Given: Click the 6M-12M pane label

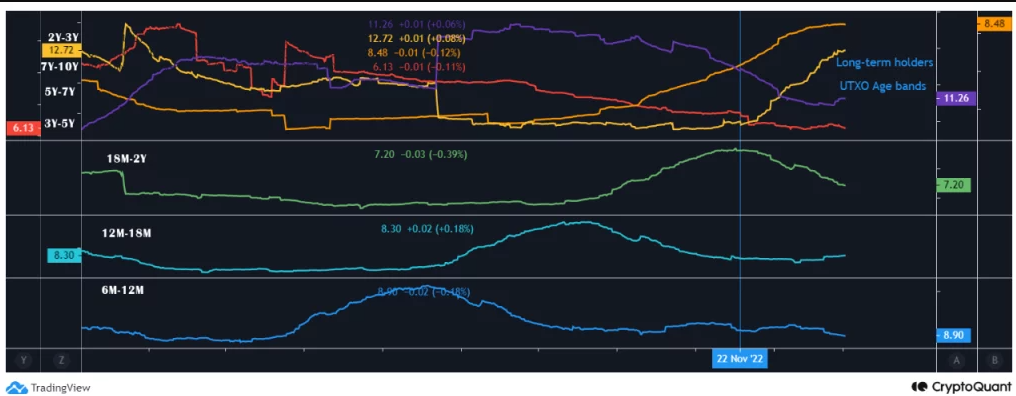Looking at the screenshot, I should point(122,291).
